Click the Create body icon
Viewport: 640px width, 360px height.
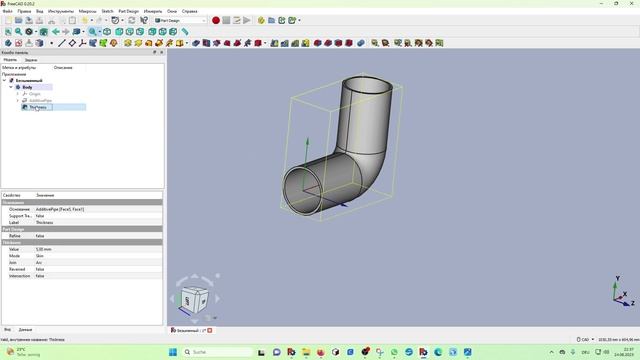click(8, 43)
